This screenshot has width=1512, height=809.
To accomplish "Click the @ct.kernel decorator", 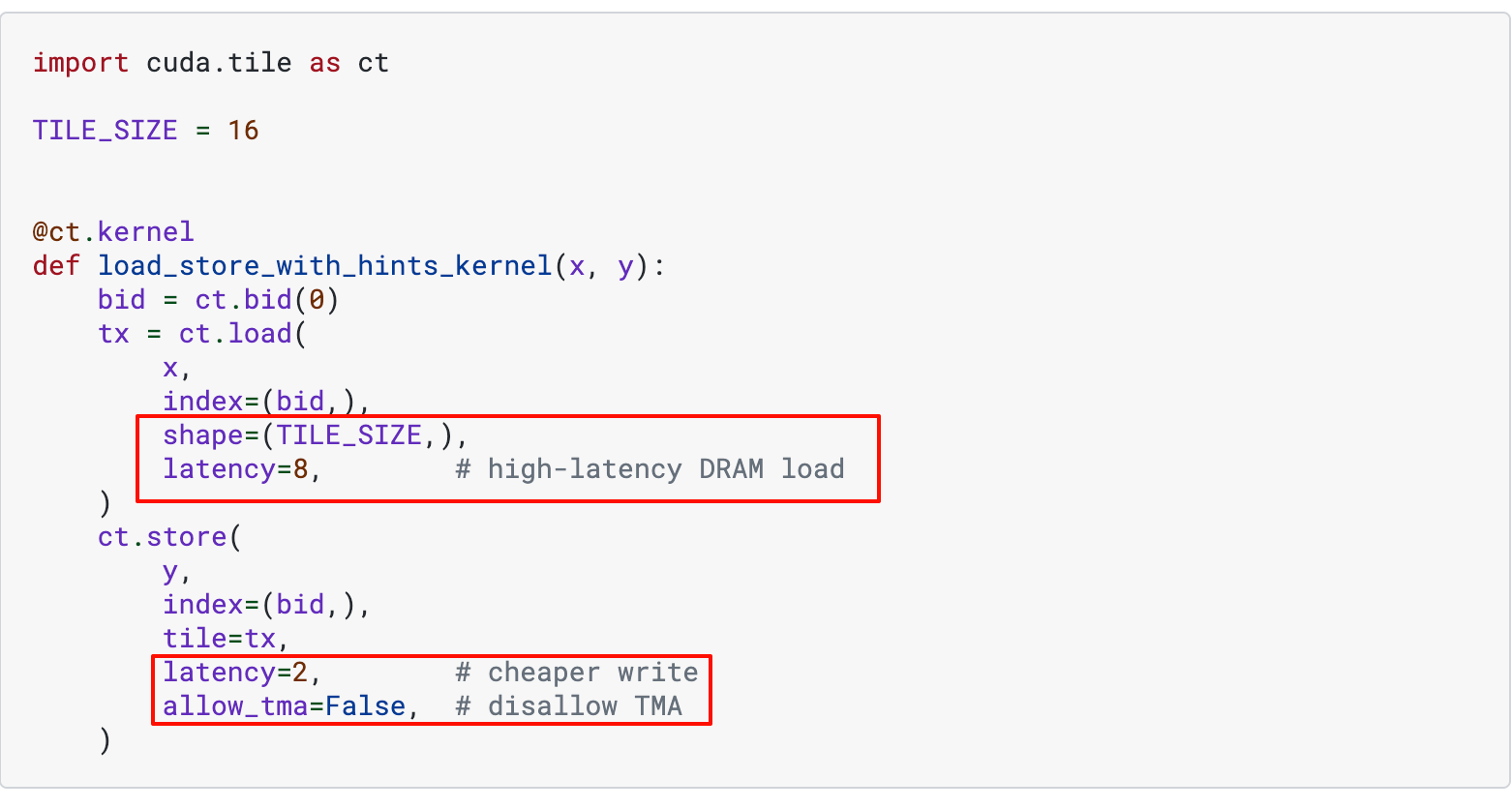I will pyautogui.click(x=113, y=232).
